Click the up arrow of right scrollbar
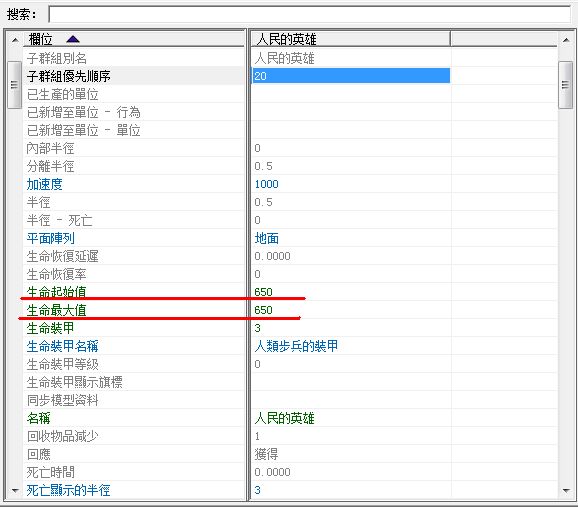578x507 pixels. pos(565,39)
